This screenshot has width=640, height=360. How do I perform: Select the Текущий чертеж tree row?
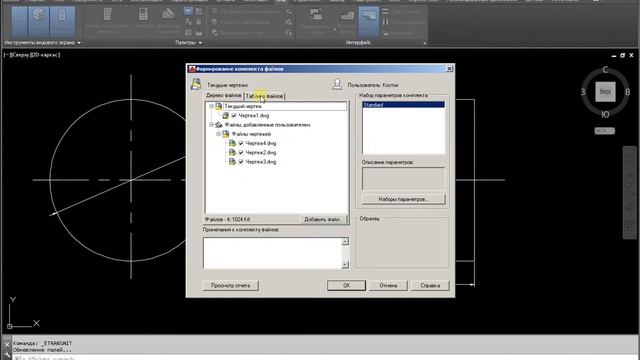pos(284,106)
